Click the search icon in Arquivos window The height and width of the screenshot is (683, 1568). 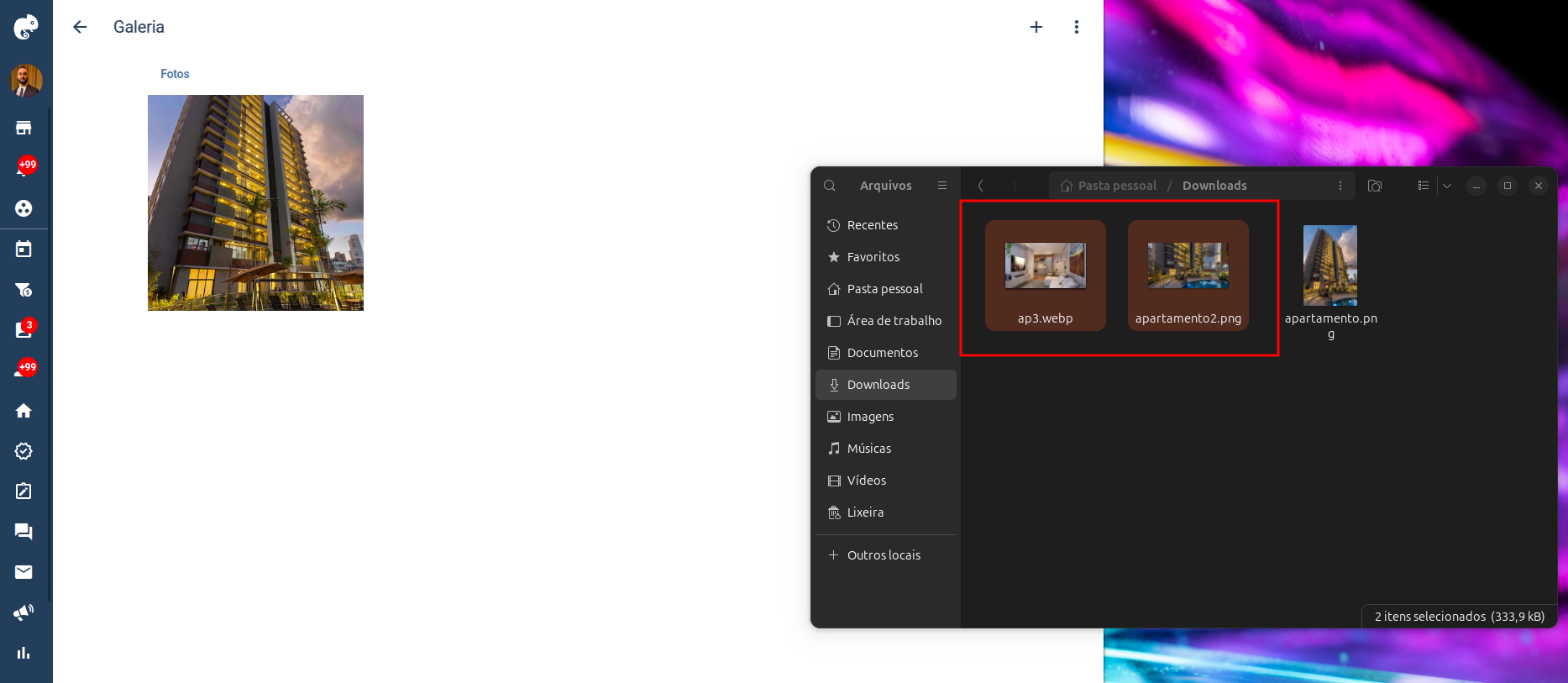pos(830,186)
